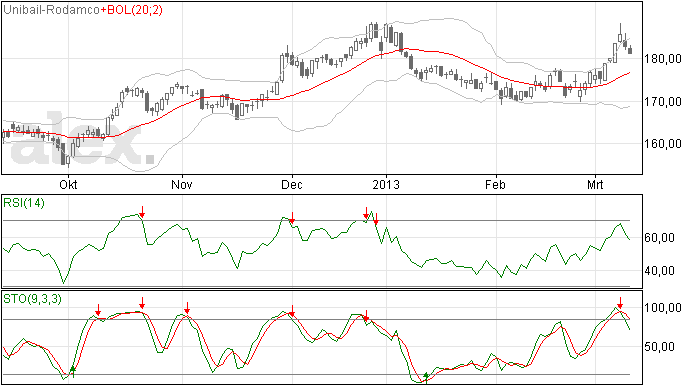Select the 160,00 price axis label
Screen dimensions: 690x387
click(663, 144)
